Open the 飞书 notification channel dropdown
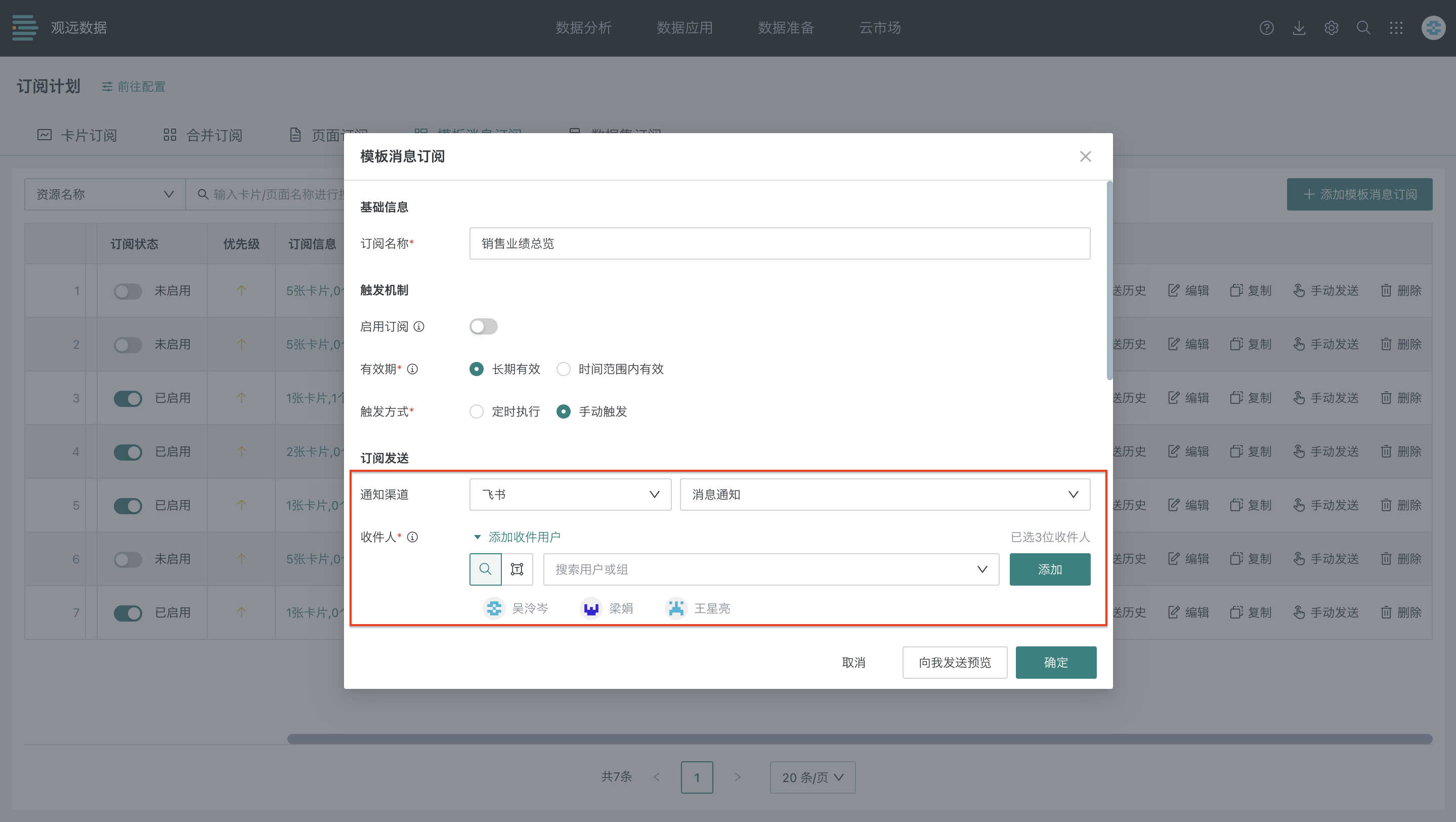 (570, 495)
